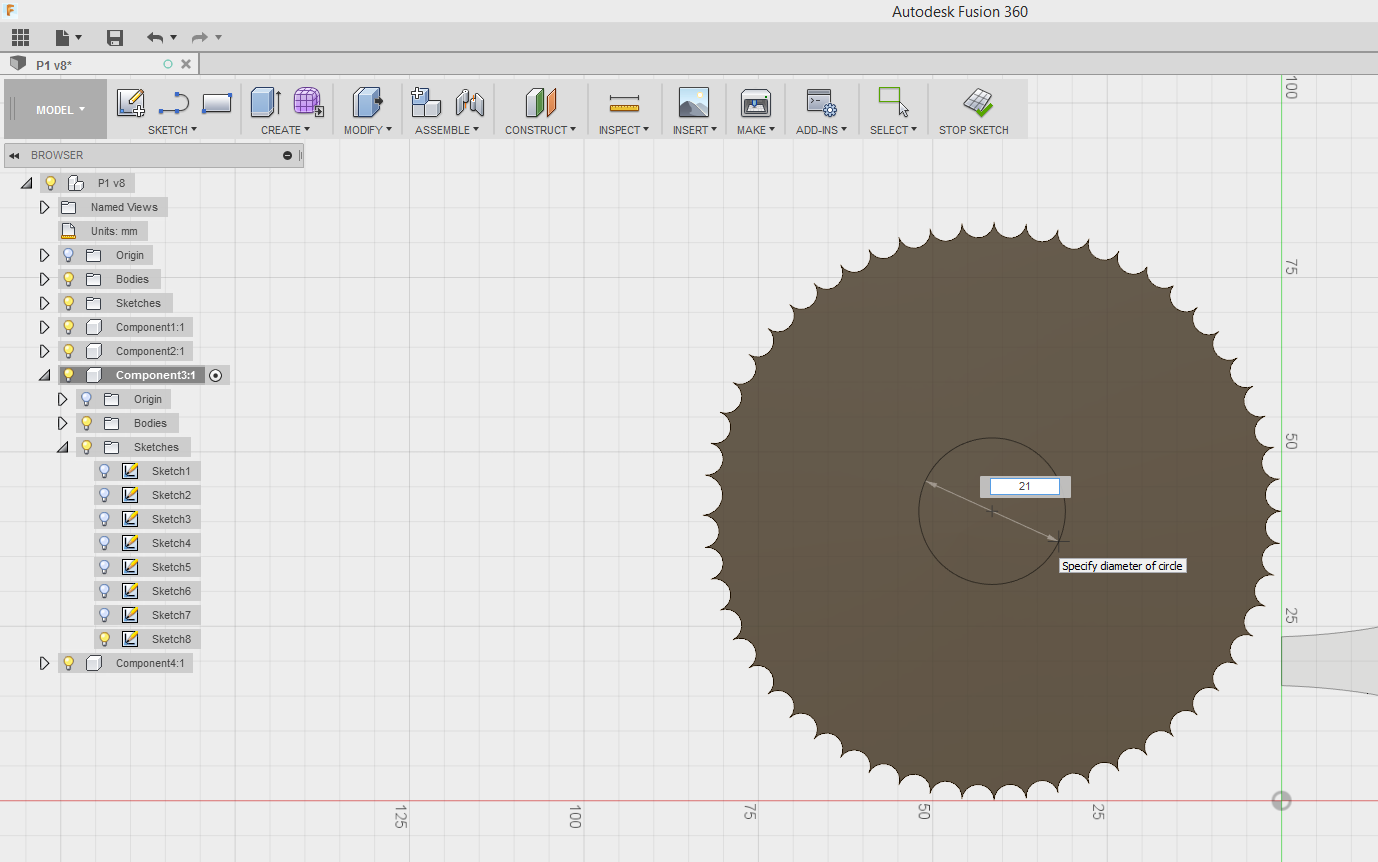Collapse the P1 v8 root node
The image size is (1378, 862).
click(x=26, y=184)
